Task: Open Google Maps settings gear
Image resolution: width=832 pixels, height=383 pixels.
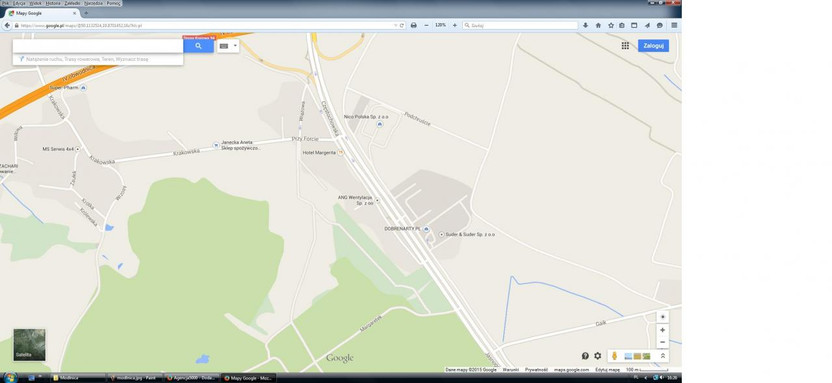Action: point(597,356)
